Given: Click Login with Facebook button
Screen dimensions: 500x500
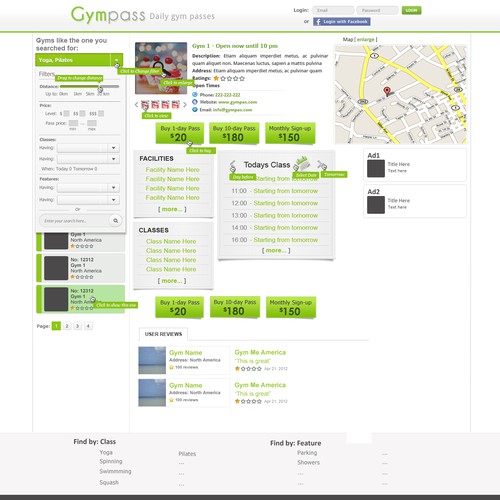Looking at the screenshot, I should point(342,22).
